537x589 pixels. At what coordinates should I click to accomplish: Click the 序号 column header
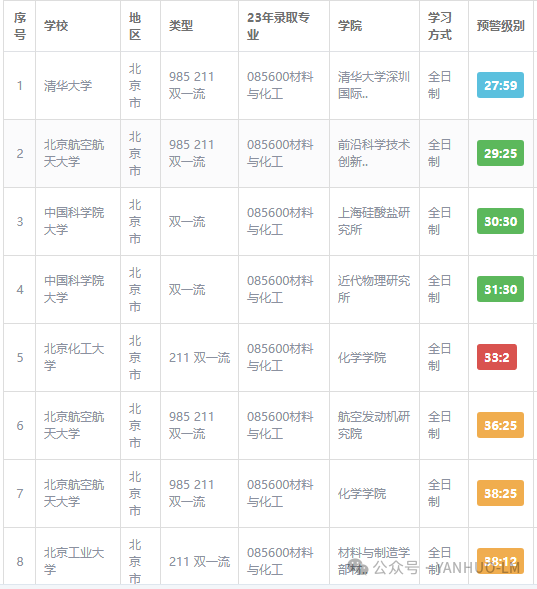20,26
